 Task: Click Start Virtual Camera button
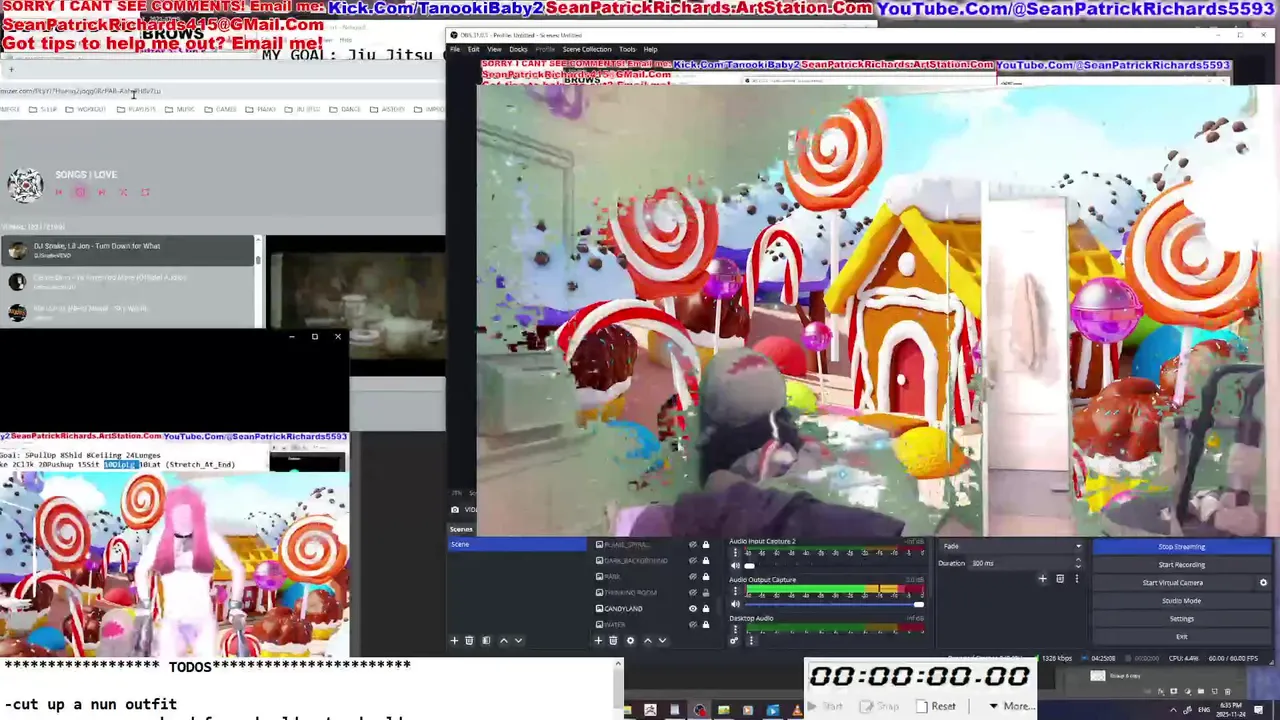[x=1173, y=582]
